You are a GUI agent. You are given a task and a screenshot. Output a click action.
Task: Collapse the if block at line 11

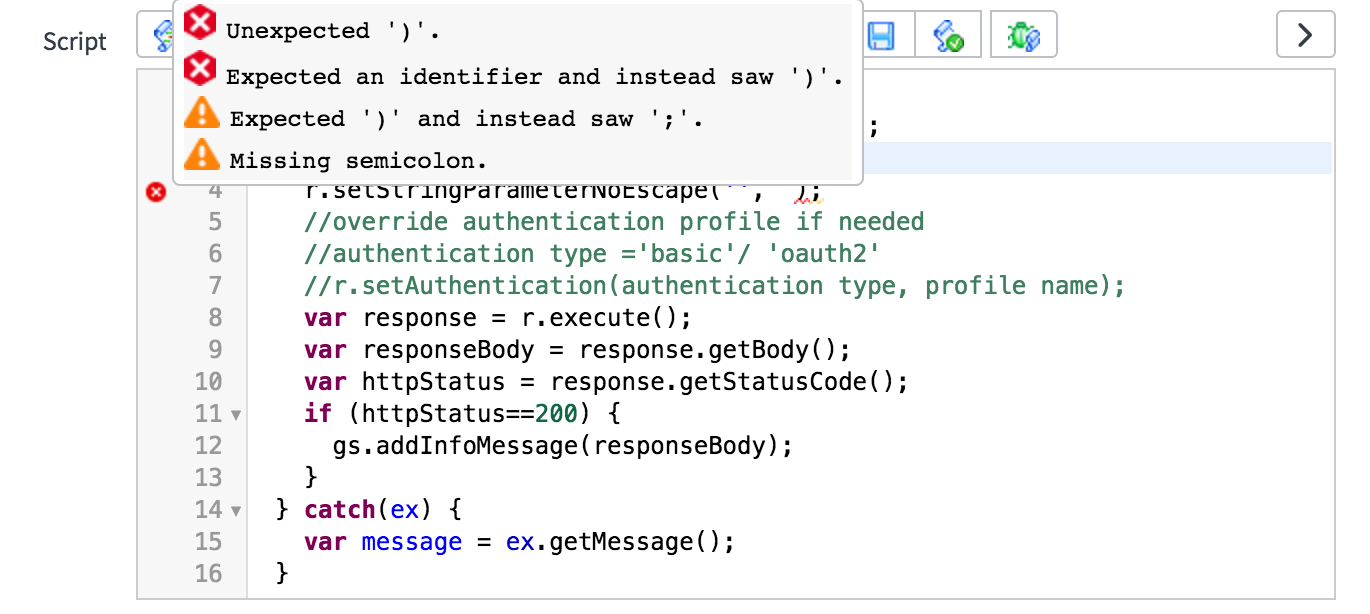[236, 414]
